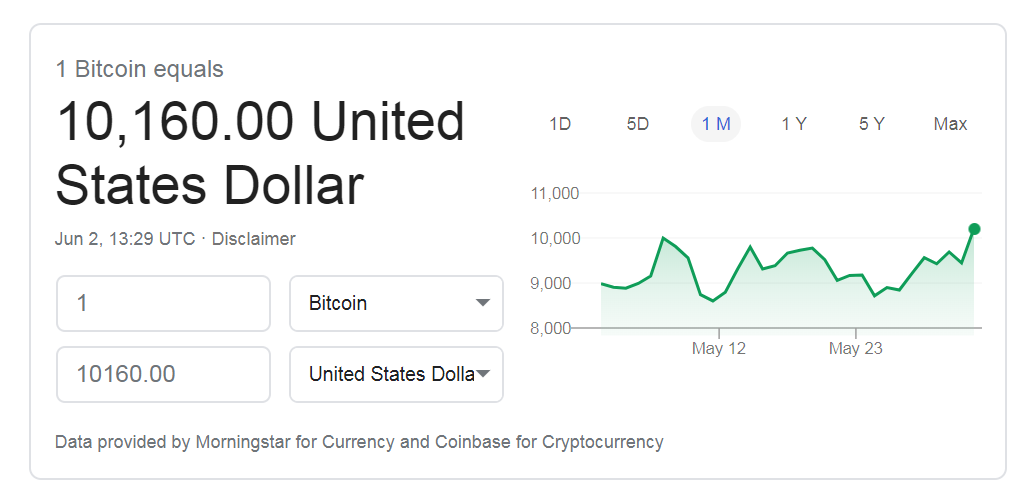Switch chart to 1D range

[x=560, y=124]
